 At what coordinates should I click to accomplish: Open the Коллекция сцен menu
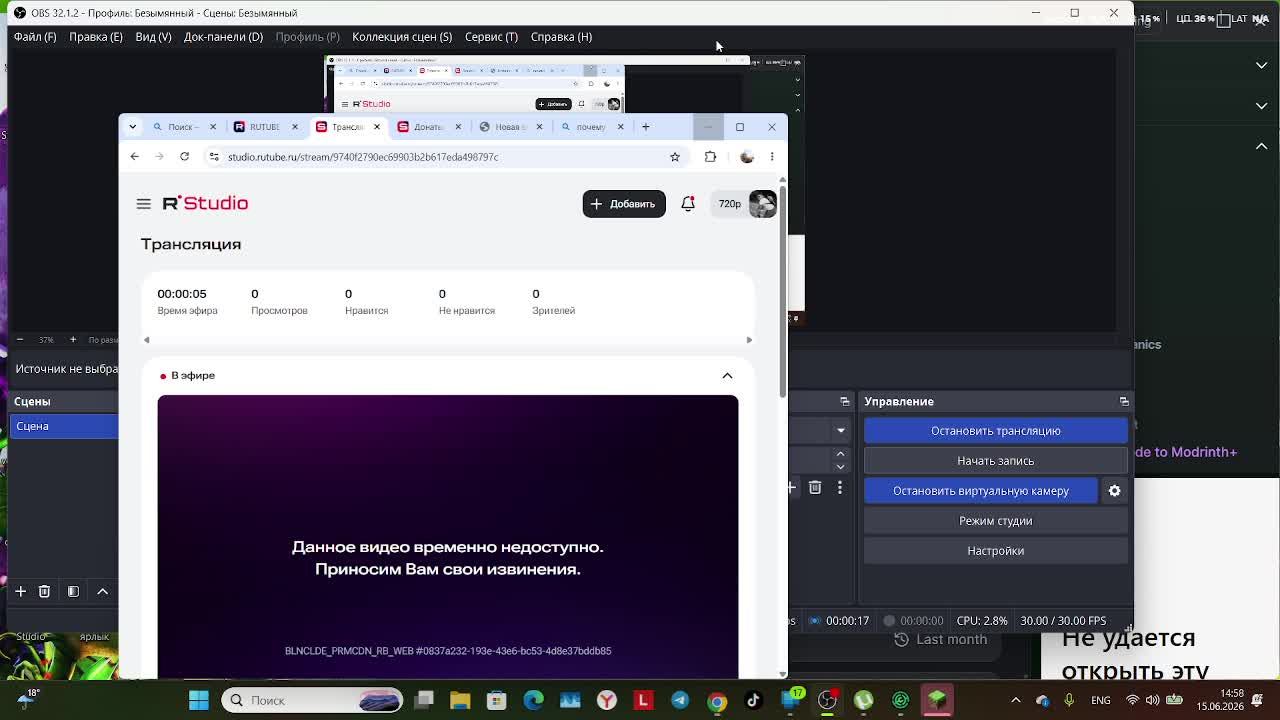(402, 37)
